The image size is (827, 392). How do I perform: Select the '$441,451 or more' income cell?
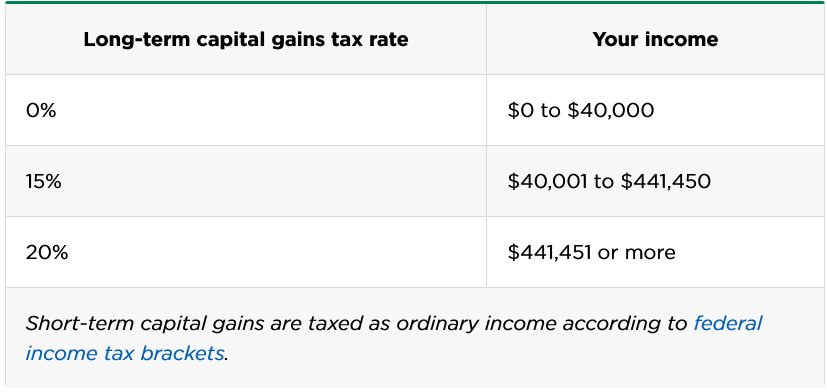point(656,252)
